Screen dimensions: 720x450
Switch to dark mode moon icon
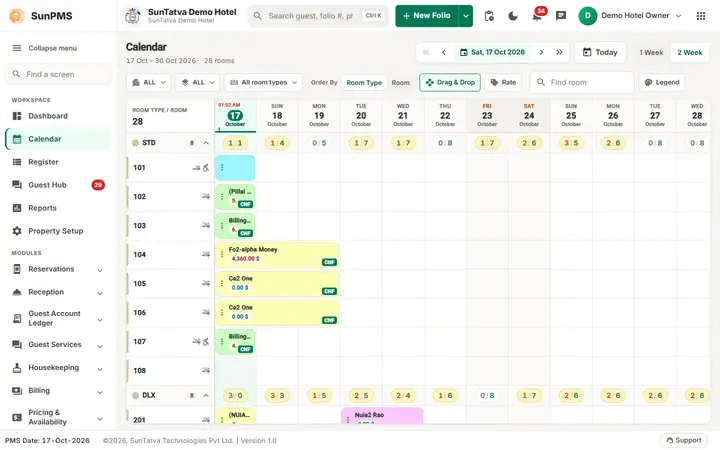[513, 16]
